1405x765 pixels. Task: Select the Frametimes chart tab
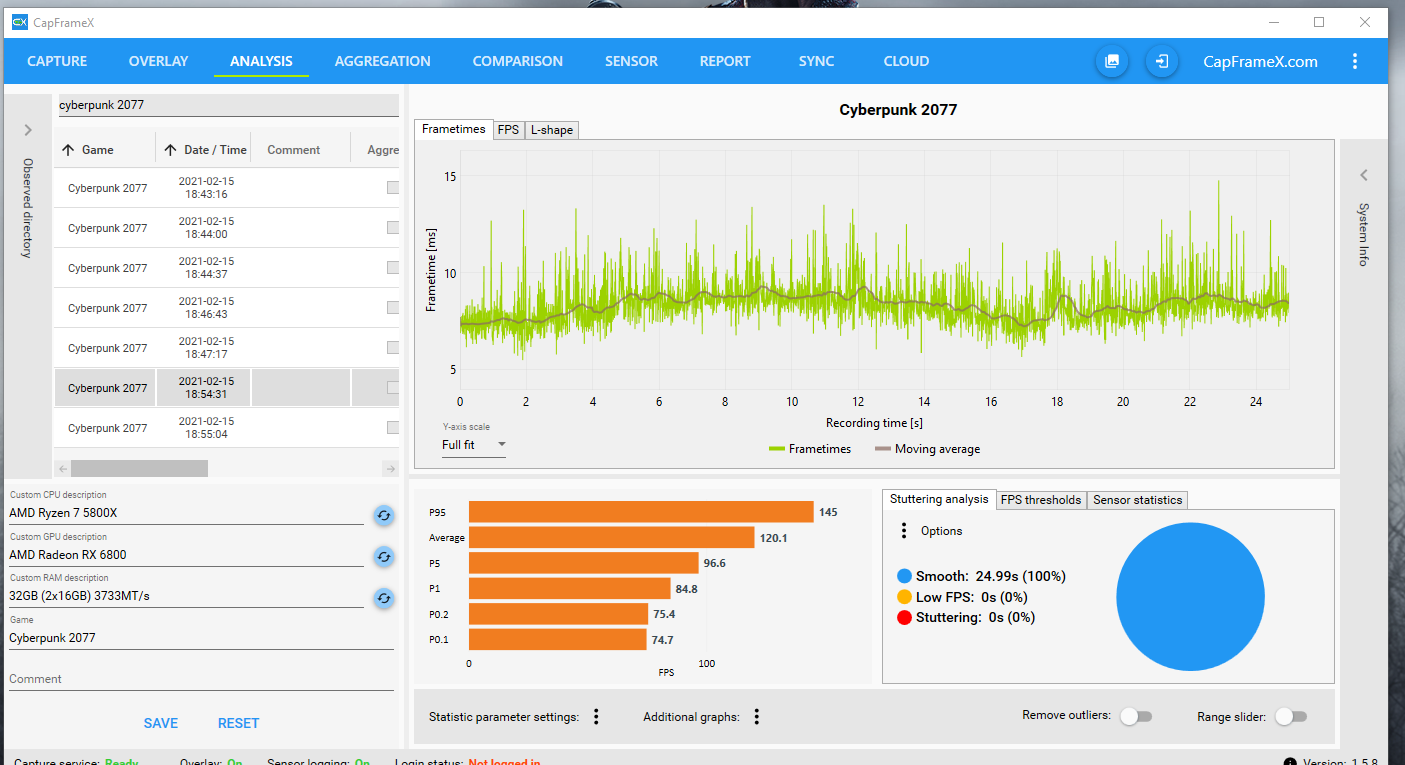[453, 129]
